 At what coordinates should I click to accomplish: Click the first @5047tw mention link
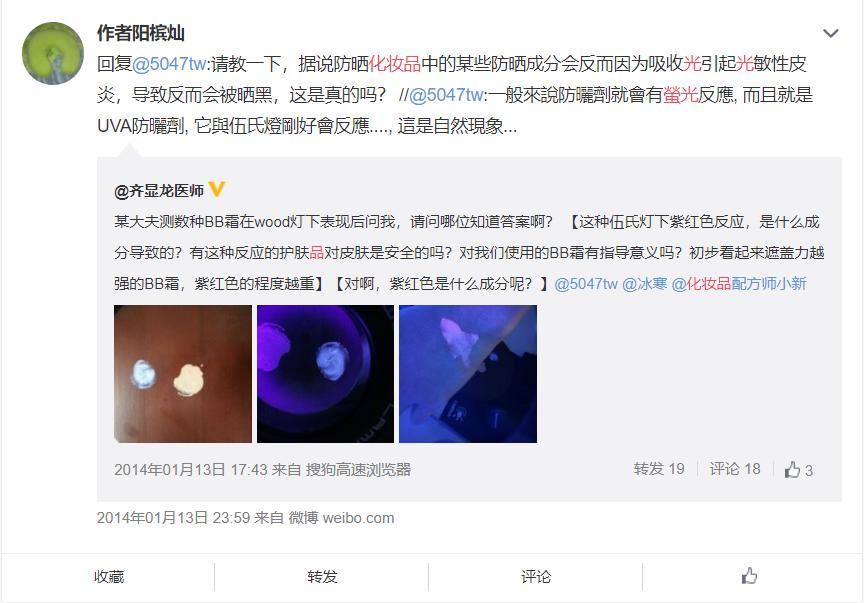169,64
